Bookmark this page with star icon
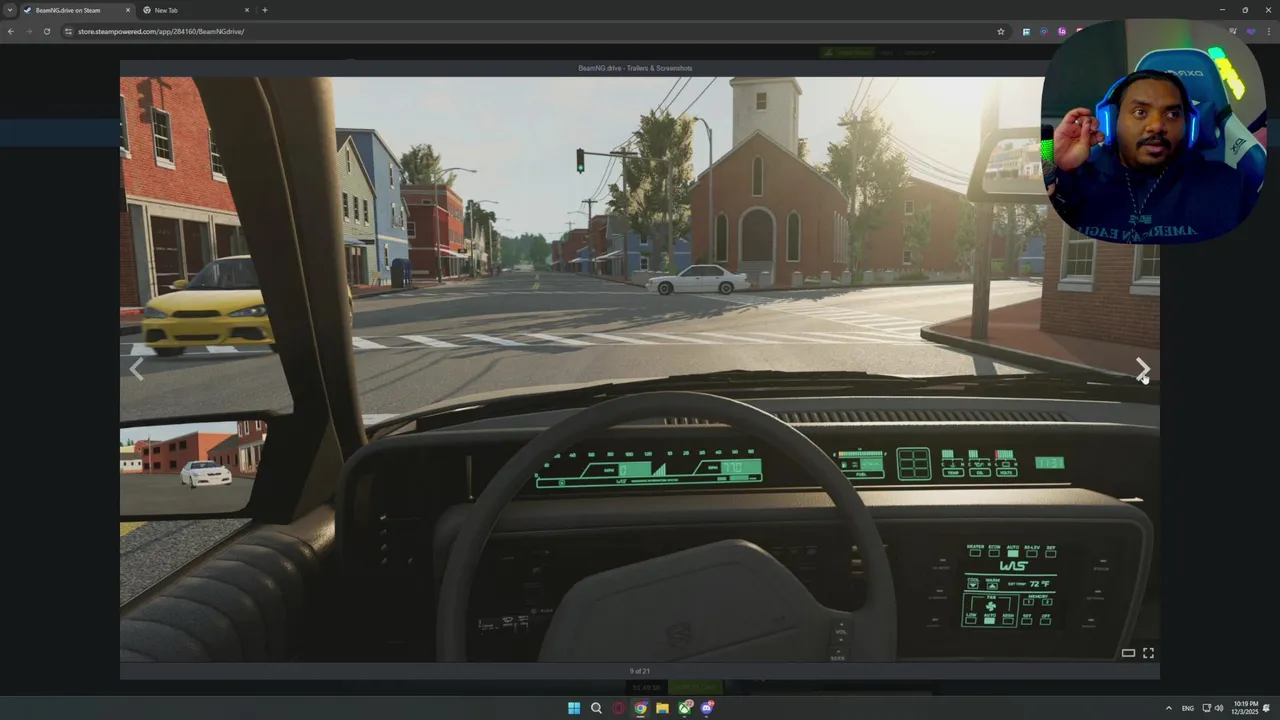This screenshot has width=1280, height=720. [1000, 31]
